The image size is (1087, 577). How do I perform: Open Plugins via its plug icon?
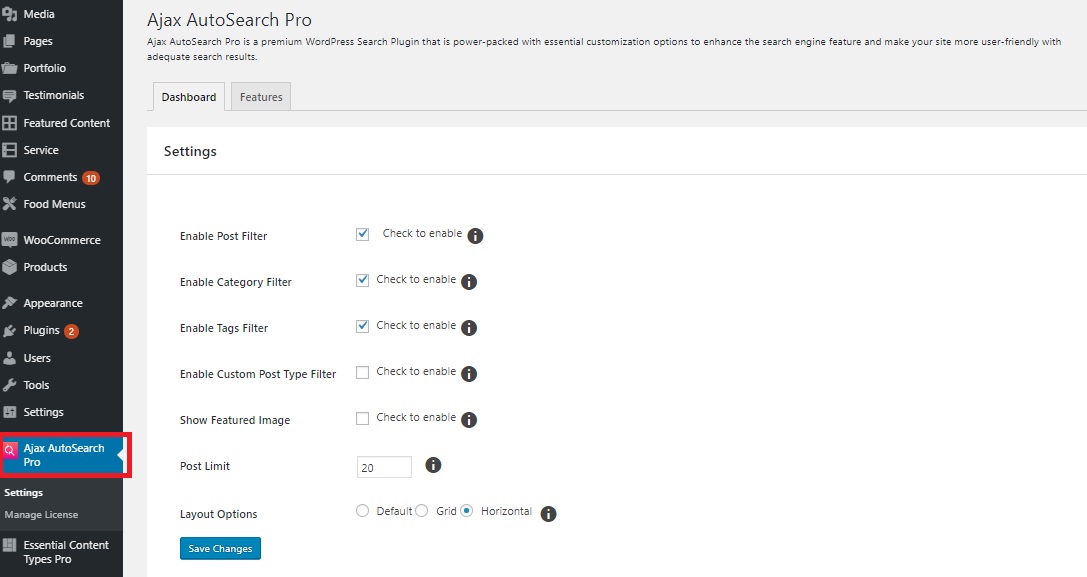tap(10, 331)
